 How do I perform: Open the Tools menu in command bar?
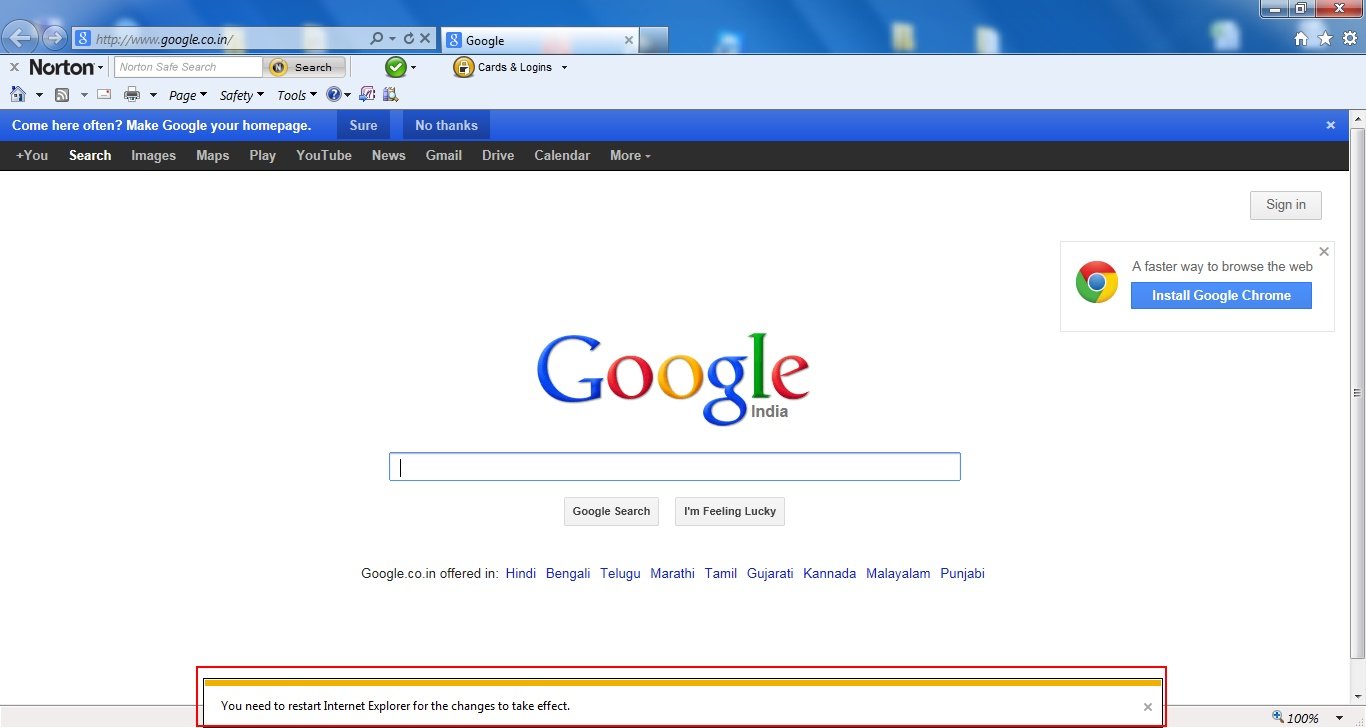pos(297,95)
